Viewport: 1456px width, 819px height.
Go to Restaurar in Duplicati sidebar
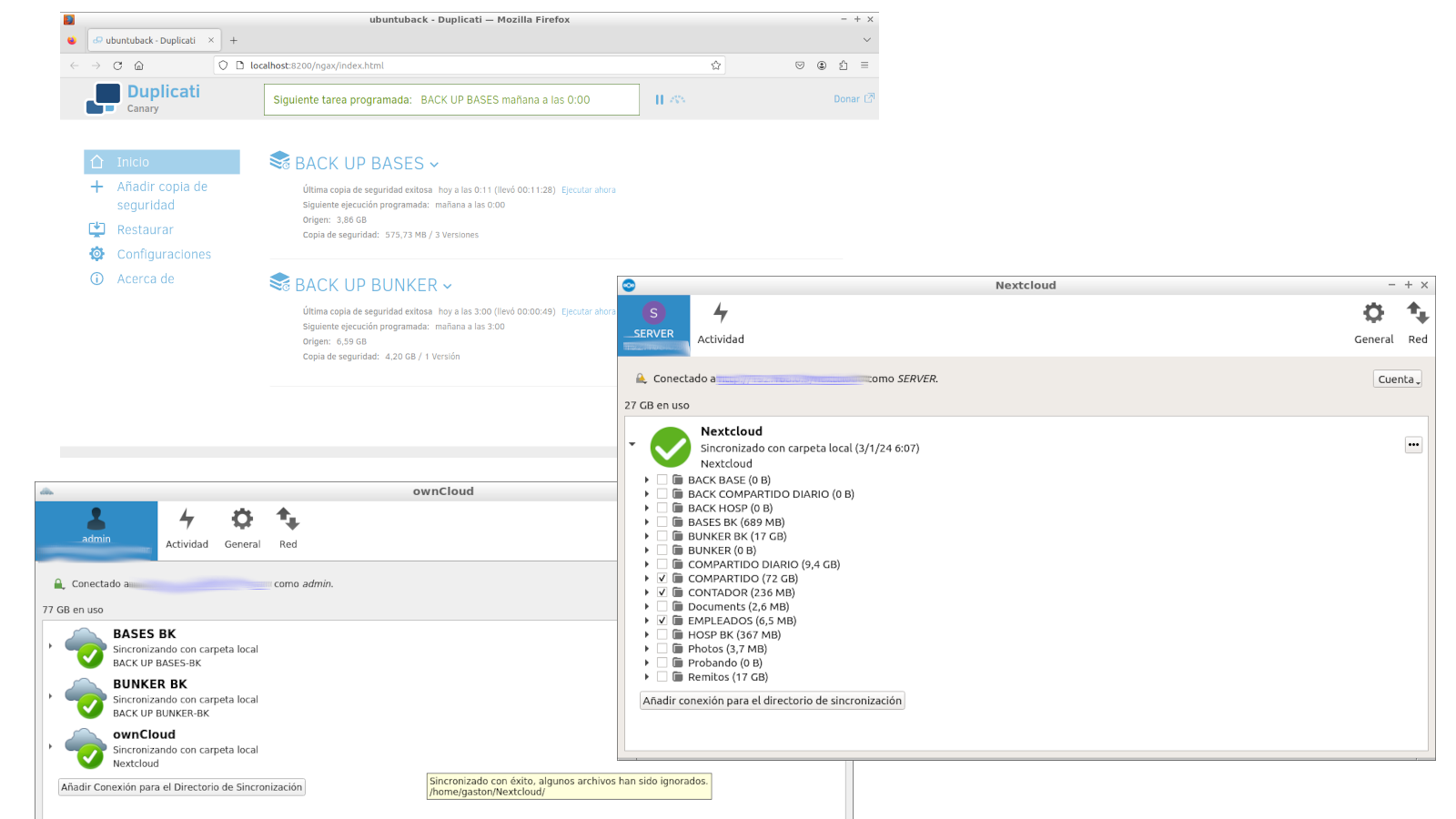(145, 230)
